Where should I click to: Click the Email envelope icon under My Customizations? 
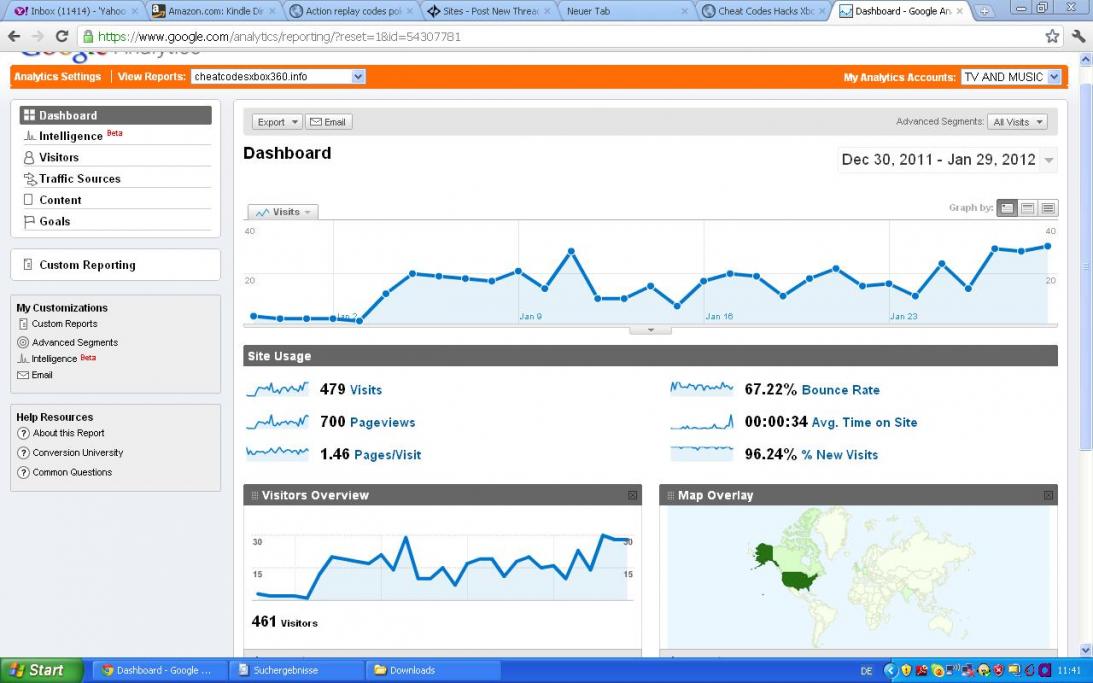[23, 375]
